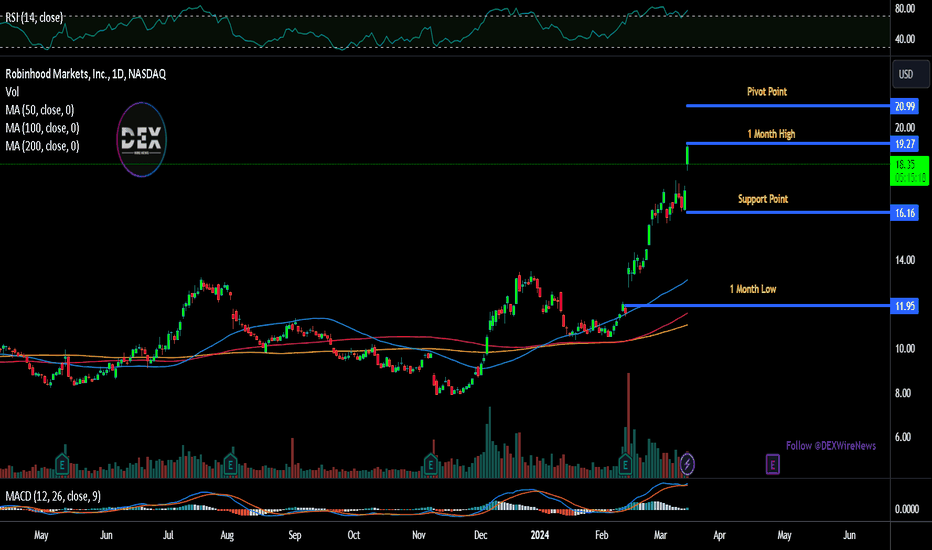Open the USD currency selector
Screen dimensions: 932x550
click(x=911, y=74)
